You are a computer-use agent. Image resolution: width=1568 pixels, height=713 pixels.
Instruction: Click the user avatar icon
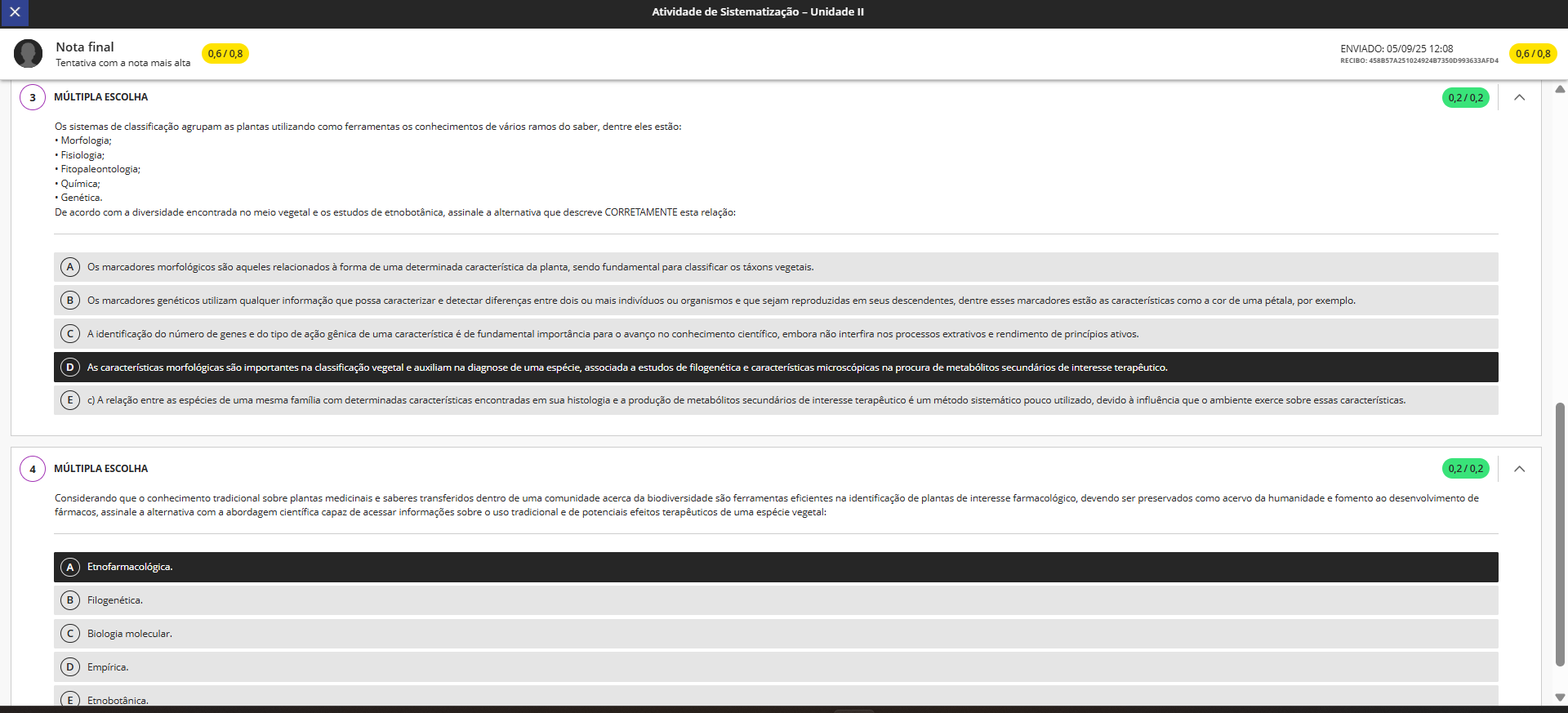[x=29, y=54]
